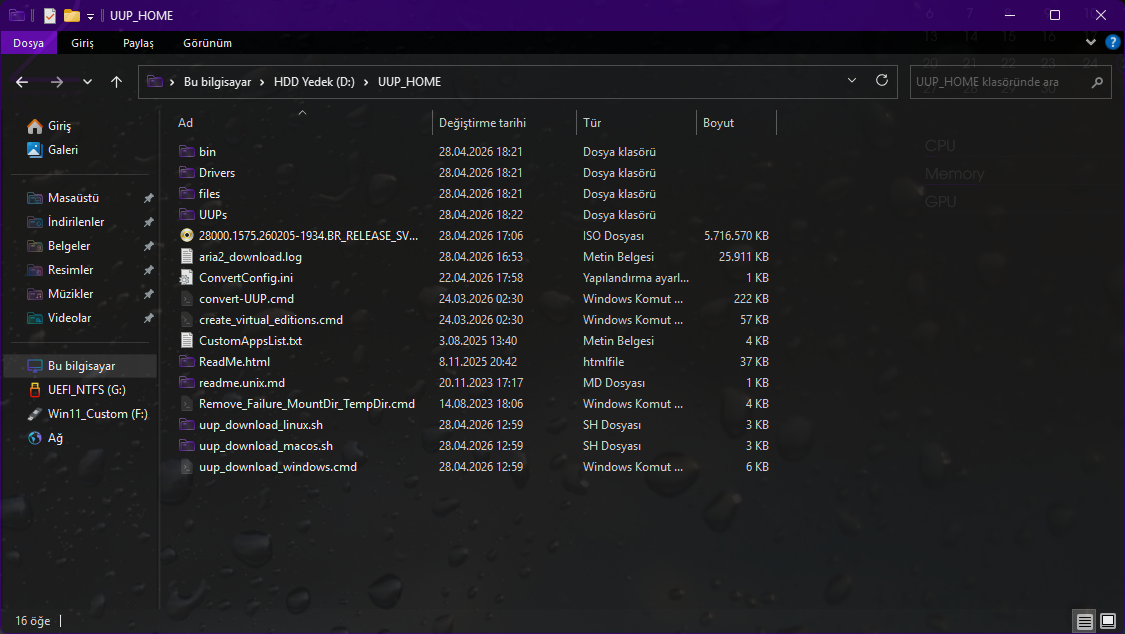Go up one folder level
Image resolution: width=1125 pixels, height=634 pixels.
click(116, 82)
